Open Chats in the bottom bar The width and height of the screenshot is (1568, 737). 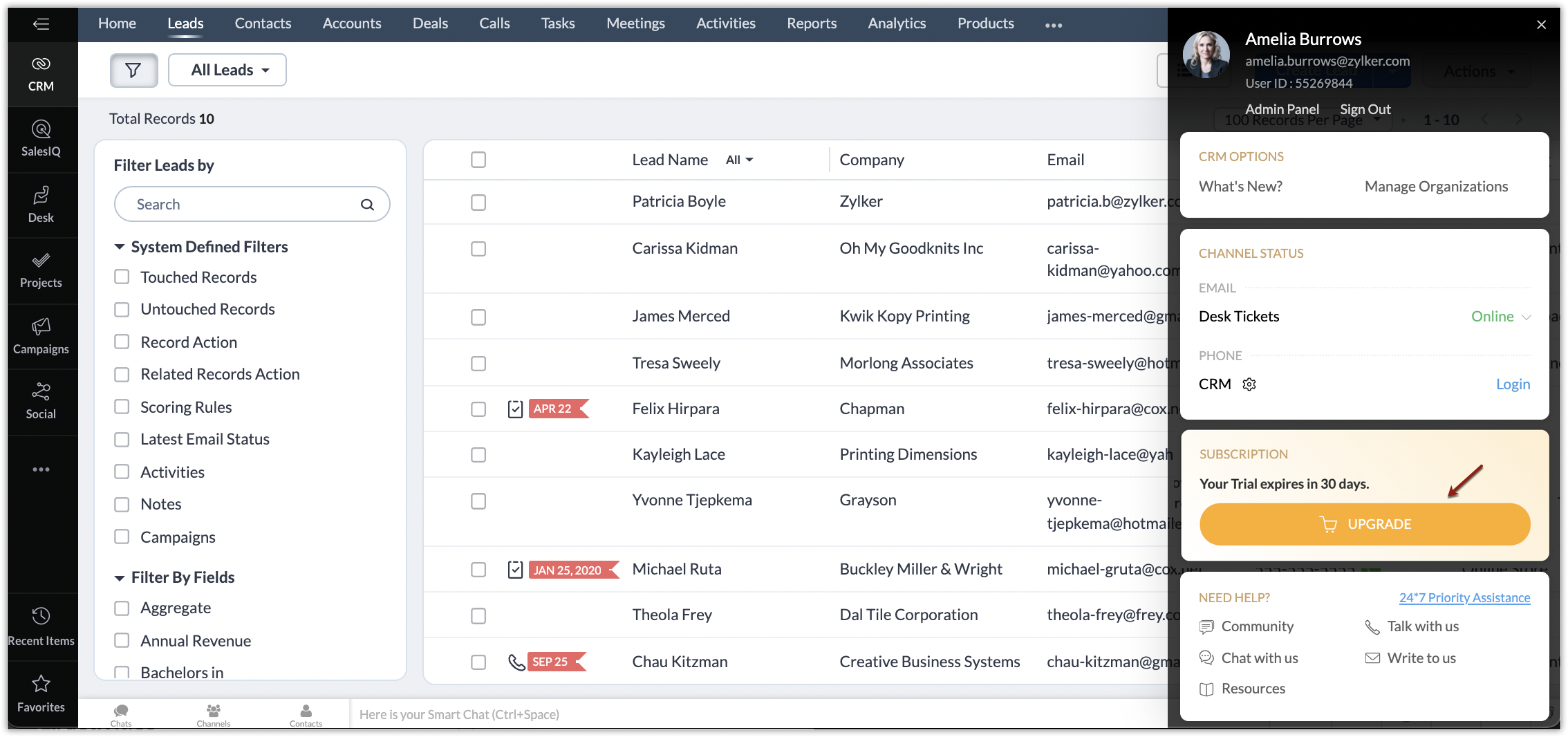pyautogui.click(x=121, y=714)
